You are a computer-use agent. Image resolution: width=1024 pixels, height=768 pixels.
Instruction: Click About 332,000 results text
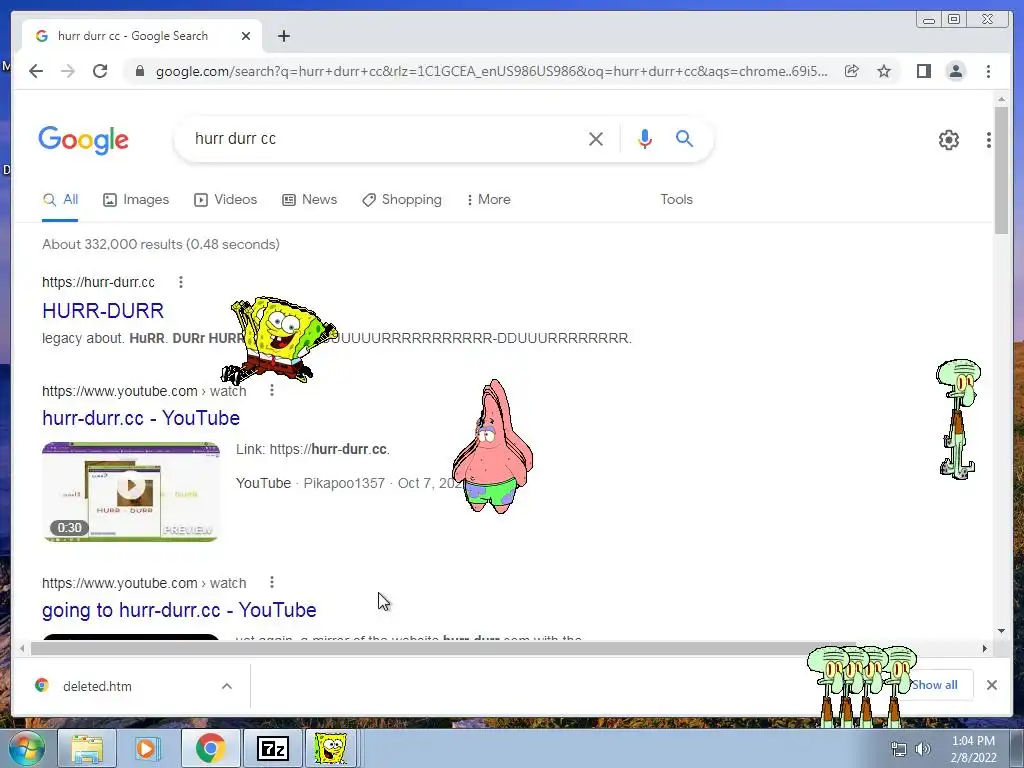161,244
